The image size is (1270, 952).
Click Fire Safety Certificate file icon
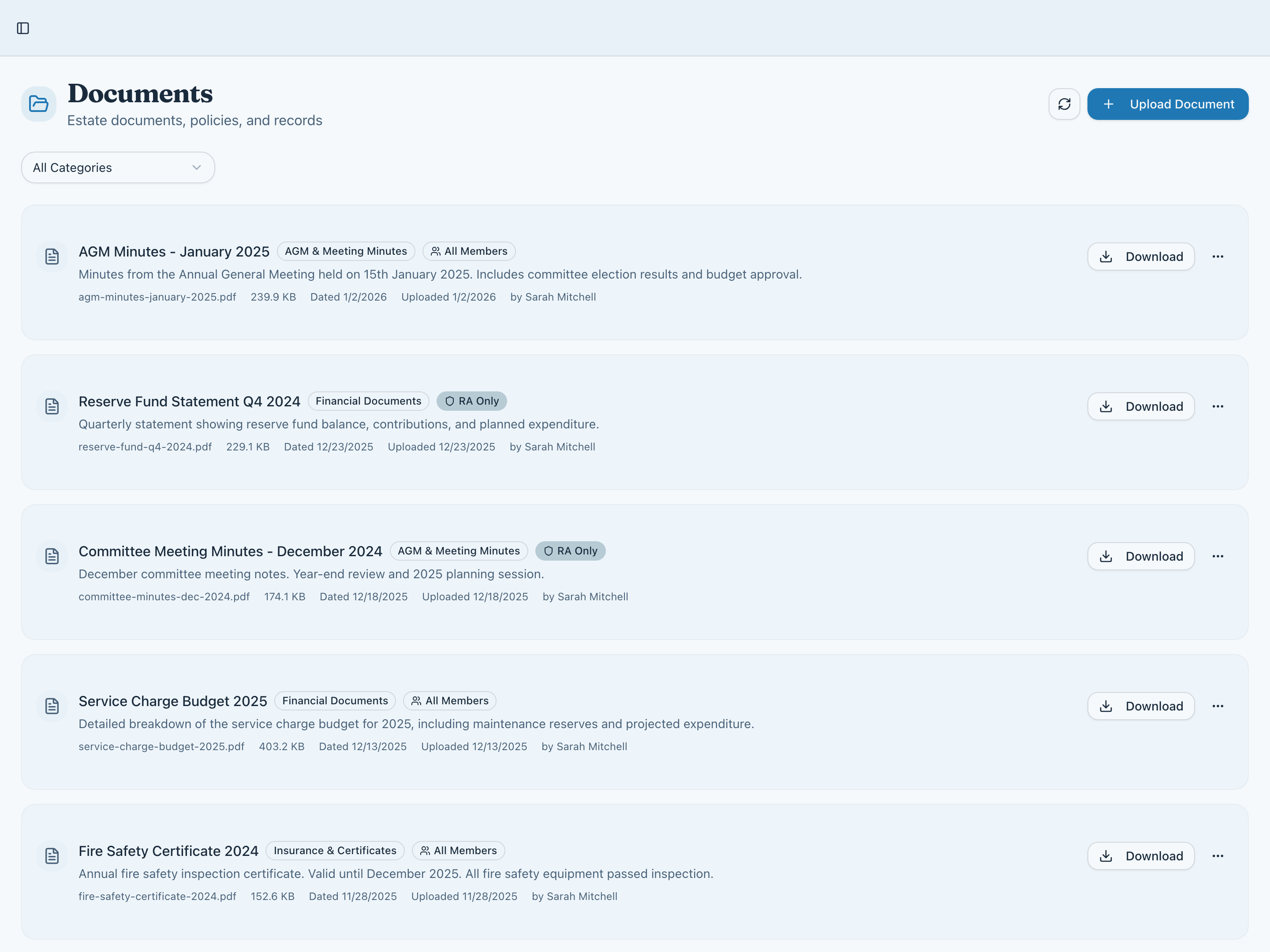pos(52,855)
